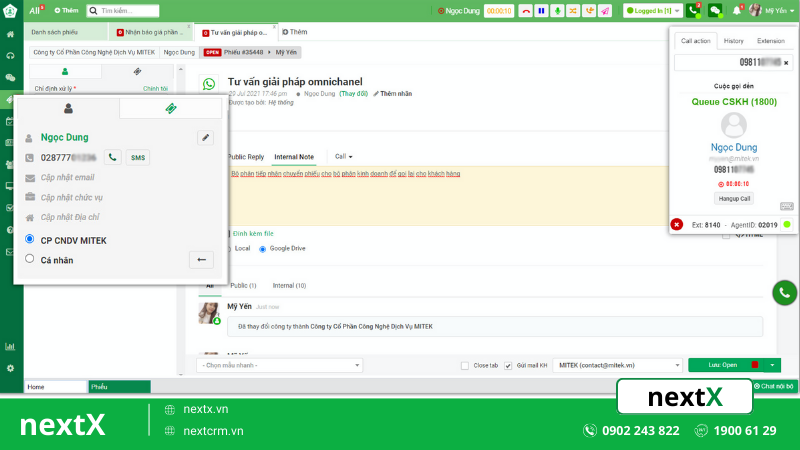Clear the dialed number with the x

tap(786, 63)
